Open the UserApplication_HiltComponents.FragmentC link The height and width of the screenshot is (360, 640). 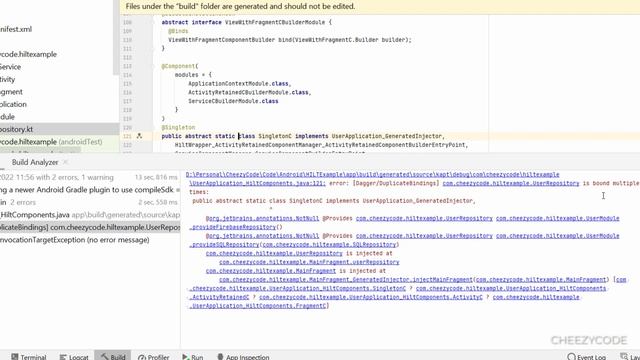tap(258, 306)
